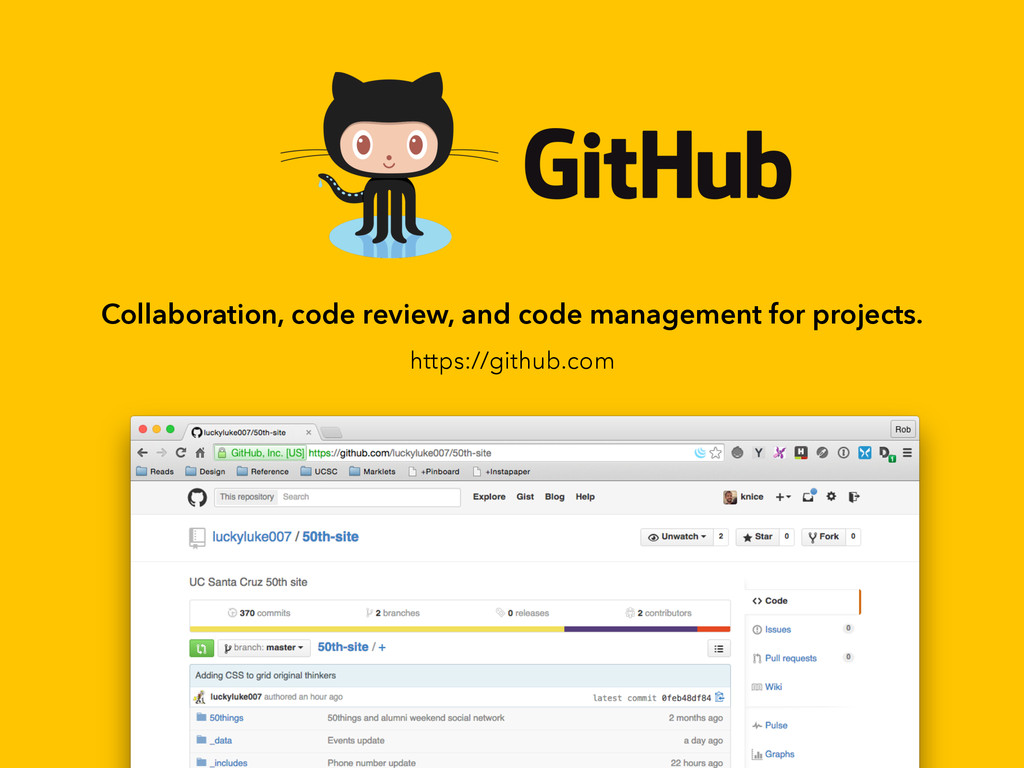Screen dimensions: 1024x768
Task: Click the Y extension icon in toolbar
Action: pos(758,453)
